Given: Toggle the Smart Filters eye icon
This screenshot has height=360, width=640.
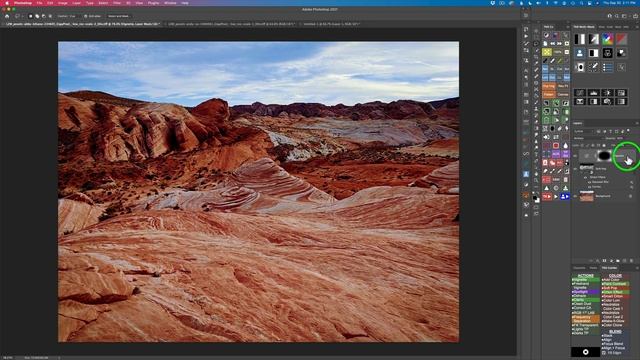Looking at the screenshot, I should [585, 177].
